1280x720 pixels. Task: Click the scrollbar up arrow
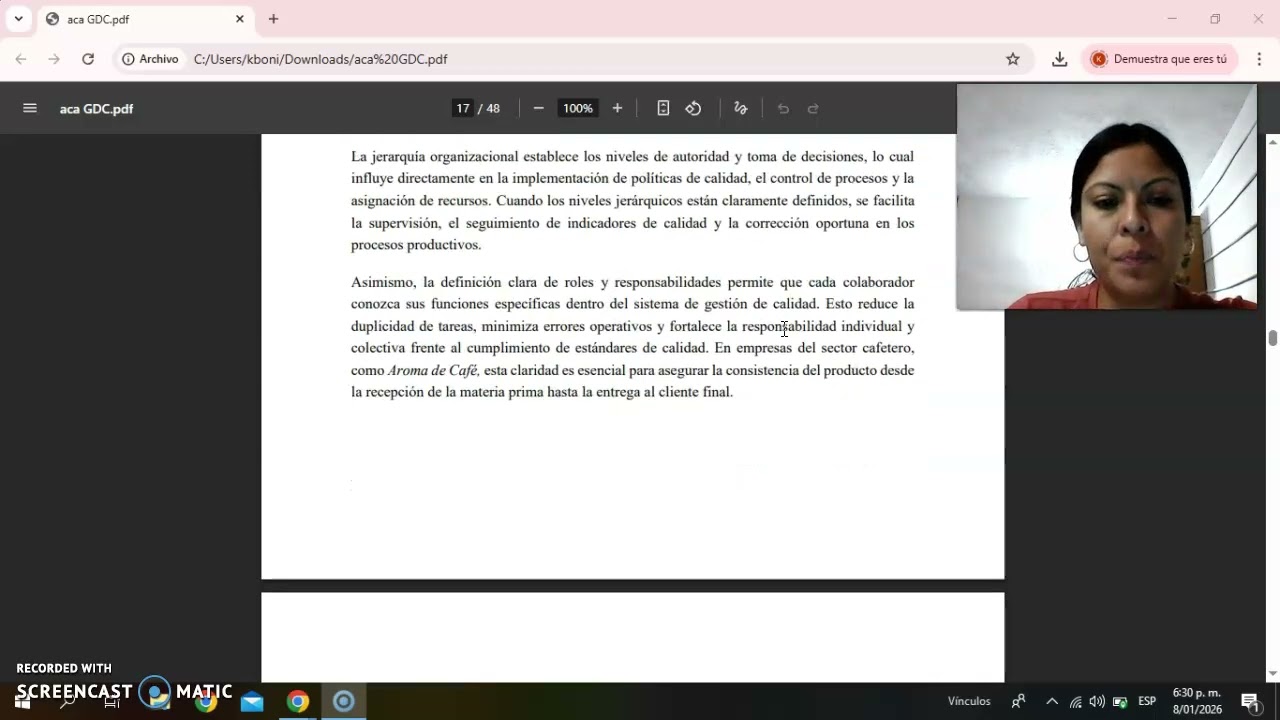1272,142
